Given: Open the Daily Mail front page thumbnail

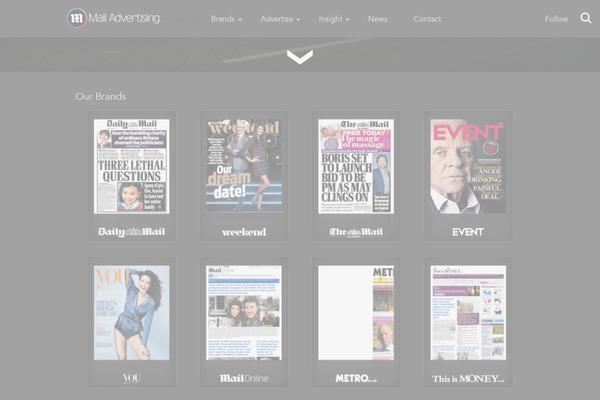Looking at the screenshot, I should [132, 166].
